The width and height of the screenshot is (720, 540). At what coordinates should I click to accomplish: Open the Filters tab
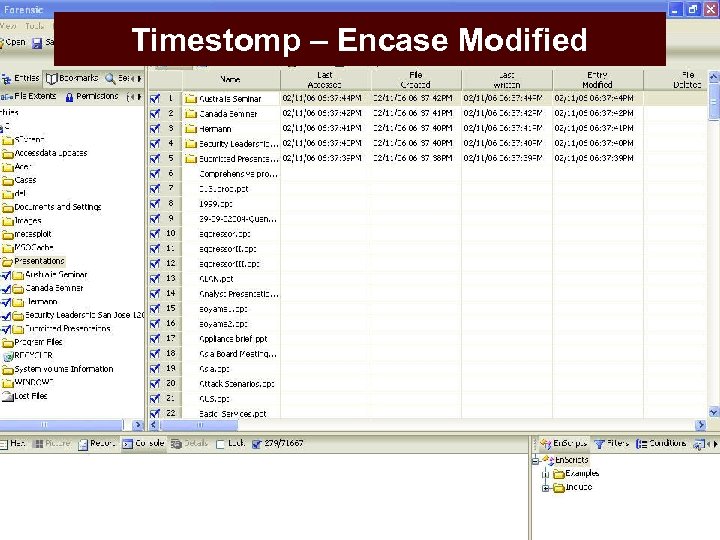click(612, 444)
